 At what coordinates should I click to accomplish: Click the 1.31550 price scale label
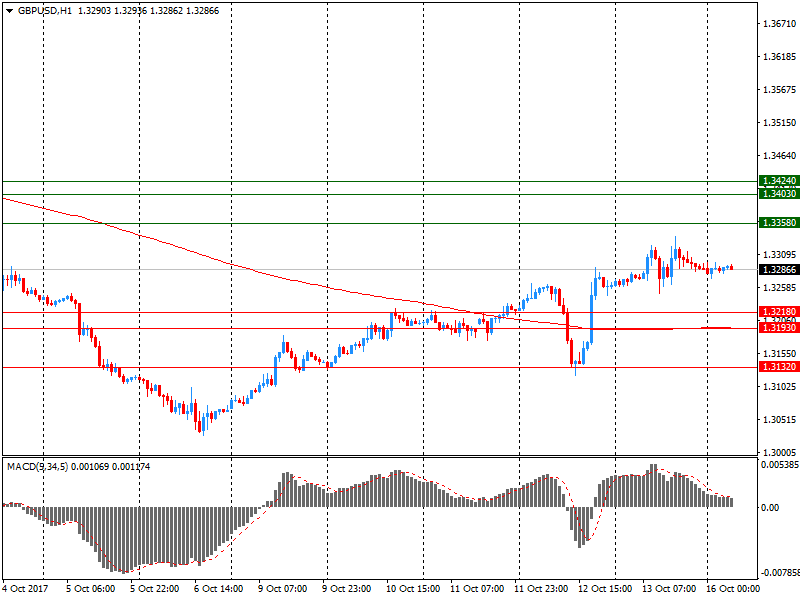pos(779,354)
